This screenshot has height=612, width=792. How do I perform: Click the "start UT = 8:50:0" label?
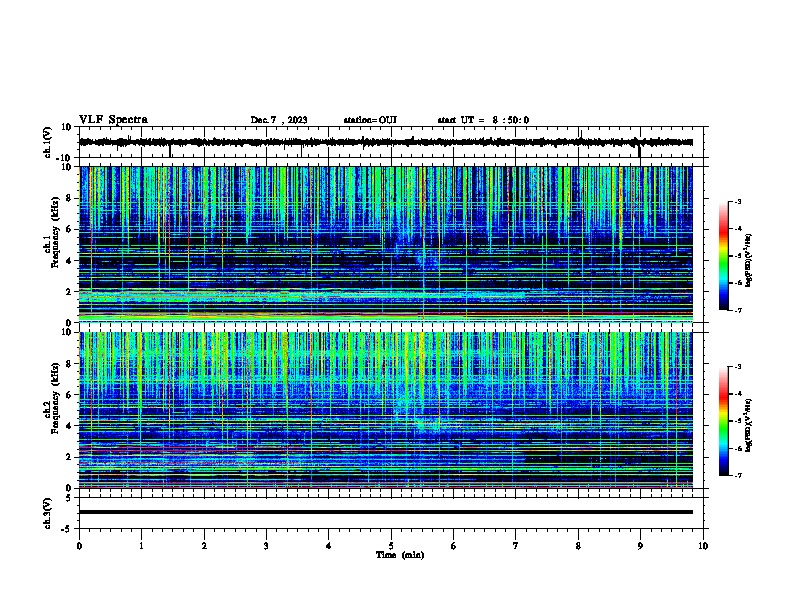[483, 120]
